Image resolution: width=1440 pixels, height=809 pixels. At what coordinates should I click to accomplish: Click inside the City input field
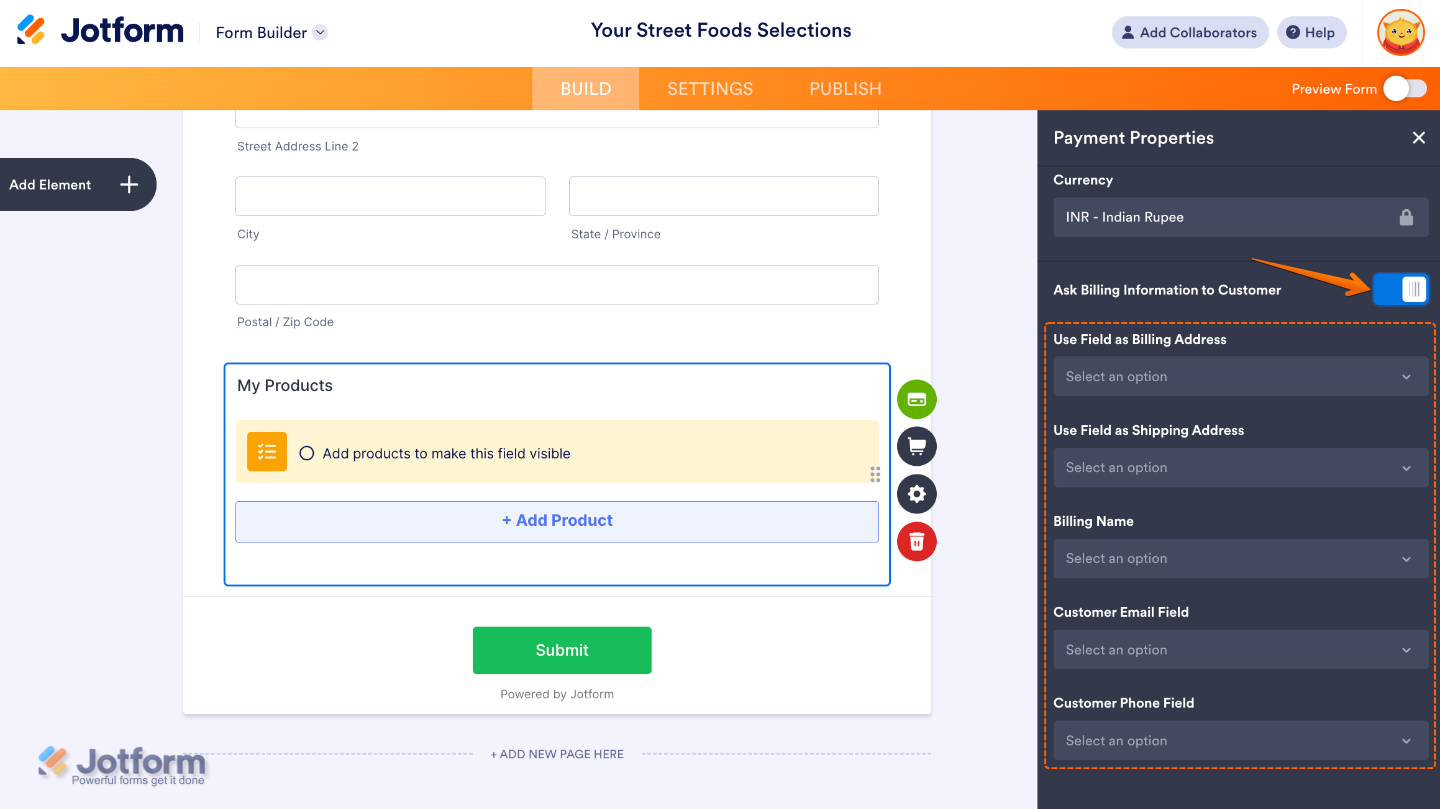pyautogui.click(x=390, y=195)
